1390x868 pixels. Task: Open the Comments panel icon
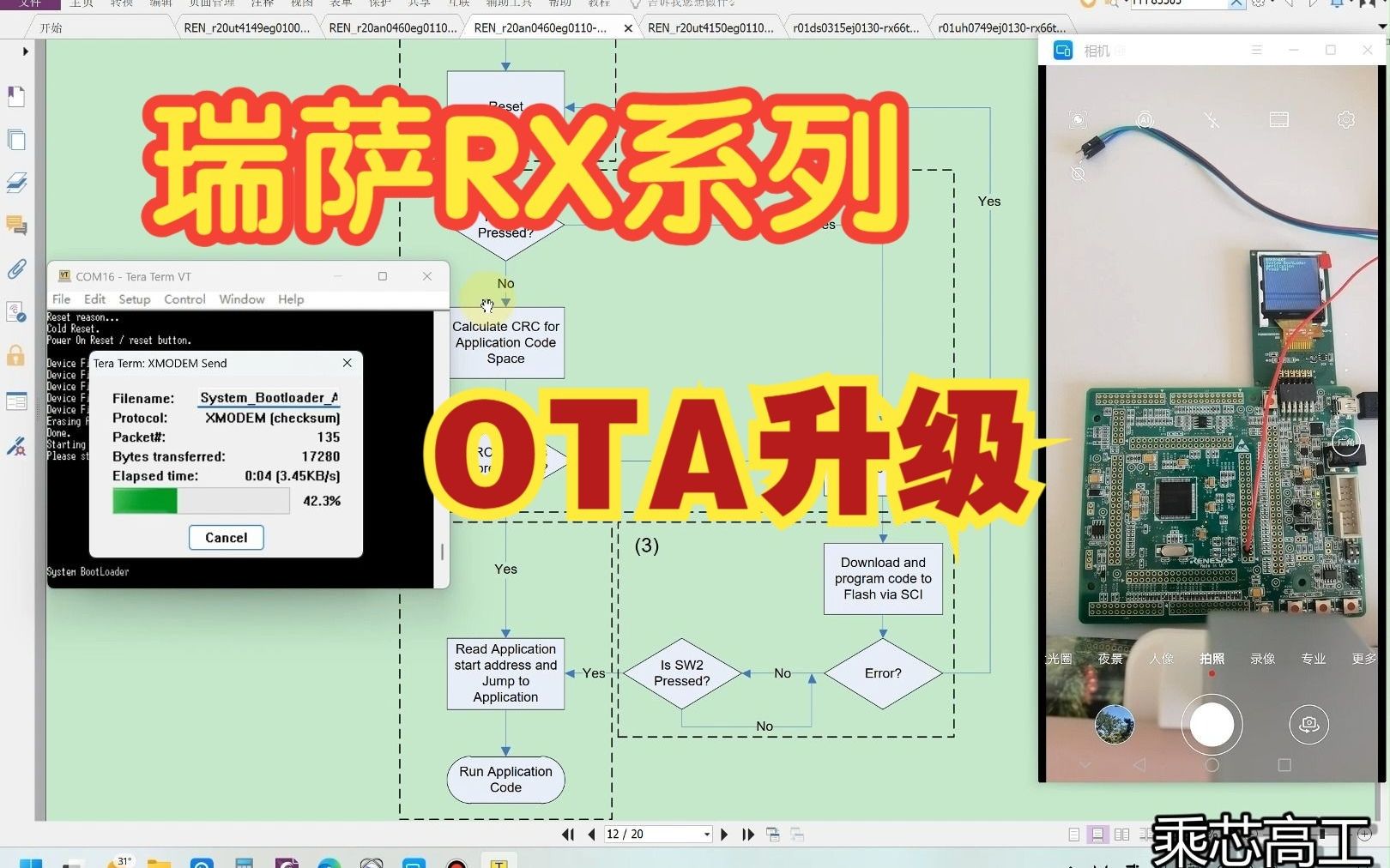coord(16,226)
